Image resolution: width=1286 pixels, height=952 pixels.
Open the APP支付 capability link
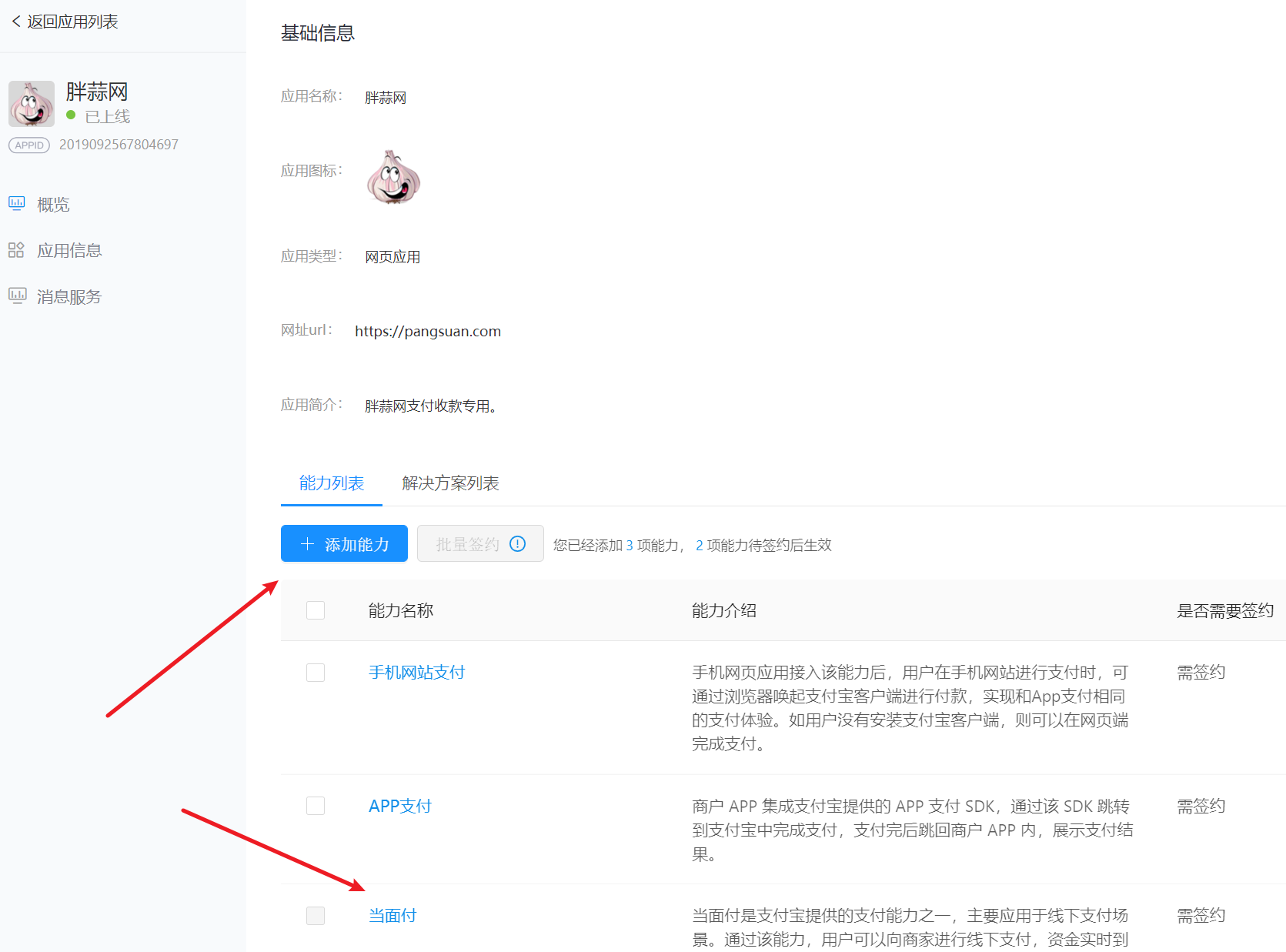[x=399, y=806]
